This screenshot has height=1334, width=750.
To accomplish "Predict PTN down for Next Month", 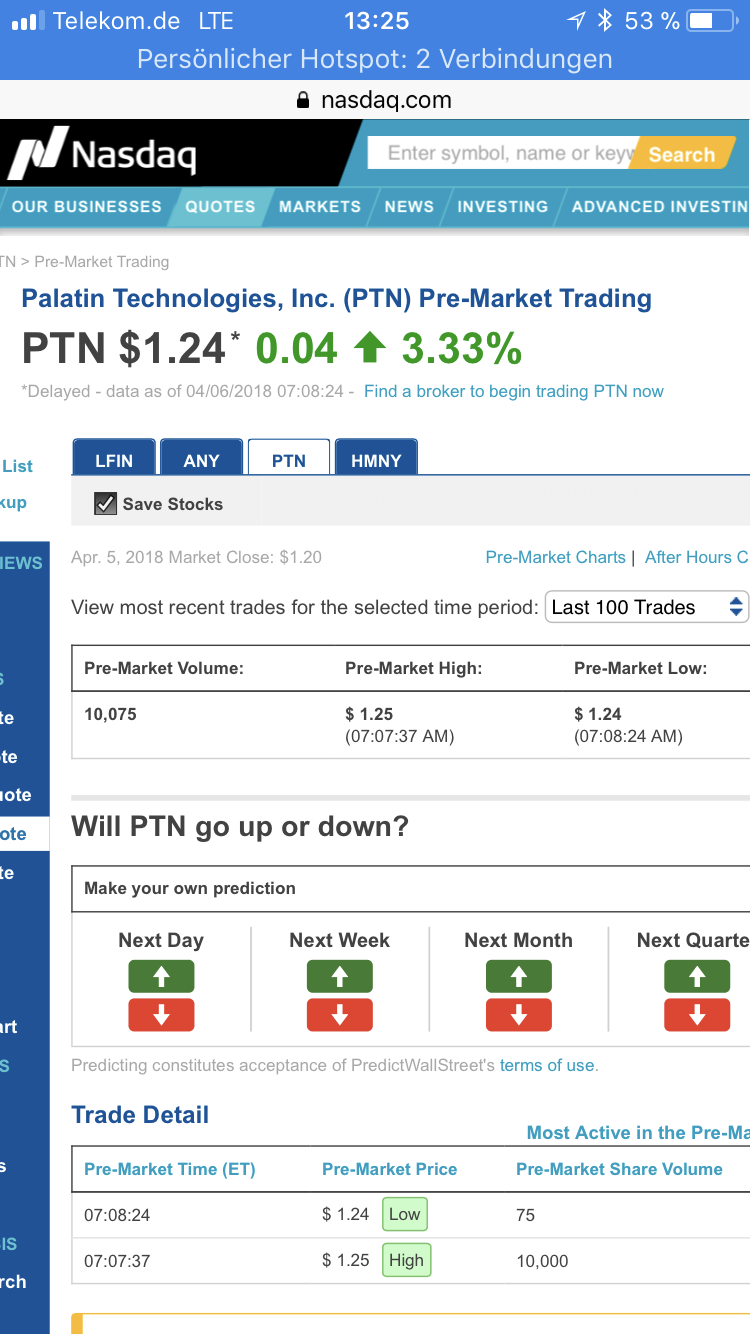I will [518, 1014].
